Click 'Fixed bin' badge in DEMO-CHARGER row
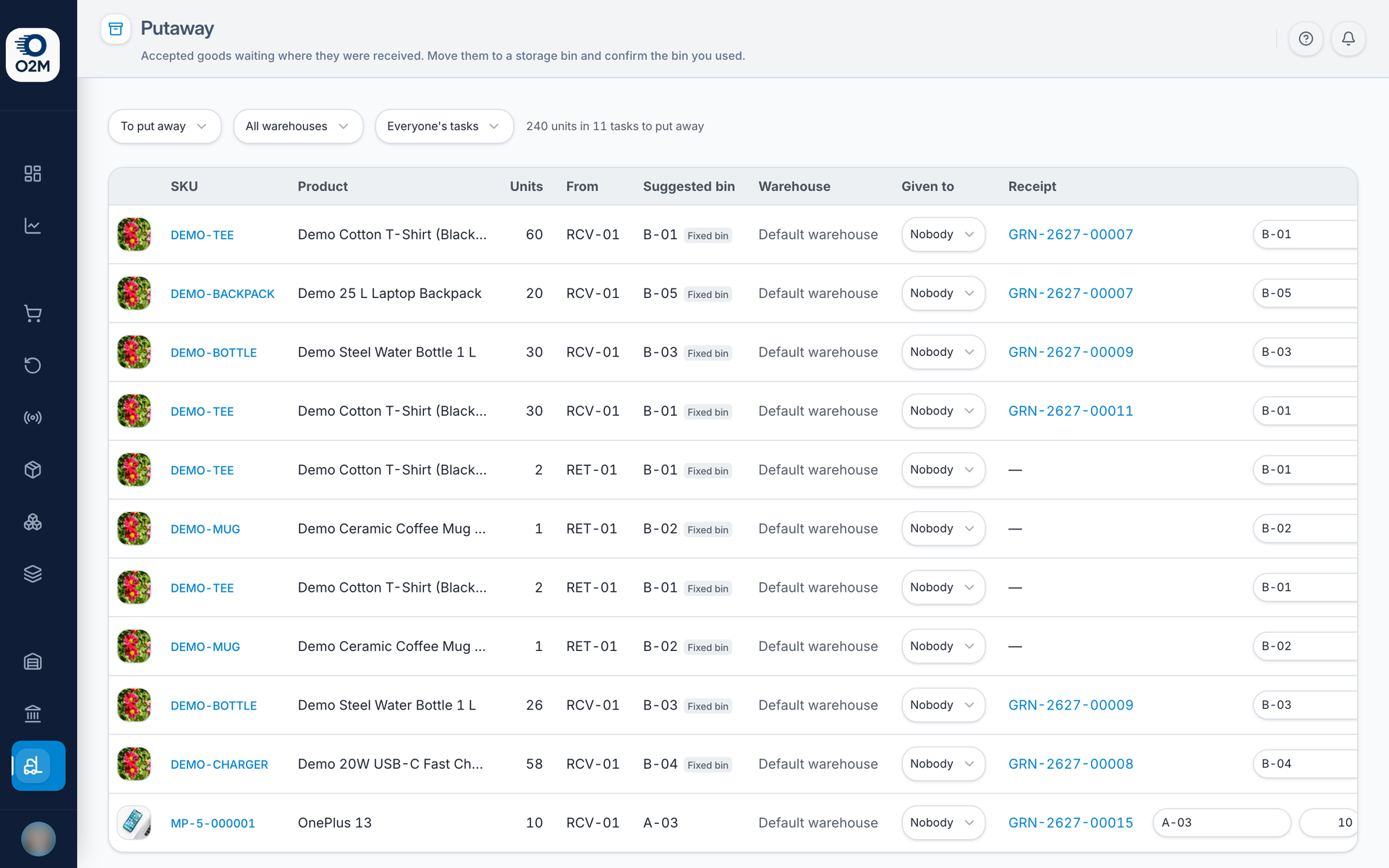This screenshot has width=1389, height=868. [708, 765]
